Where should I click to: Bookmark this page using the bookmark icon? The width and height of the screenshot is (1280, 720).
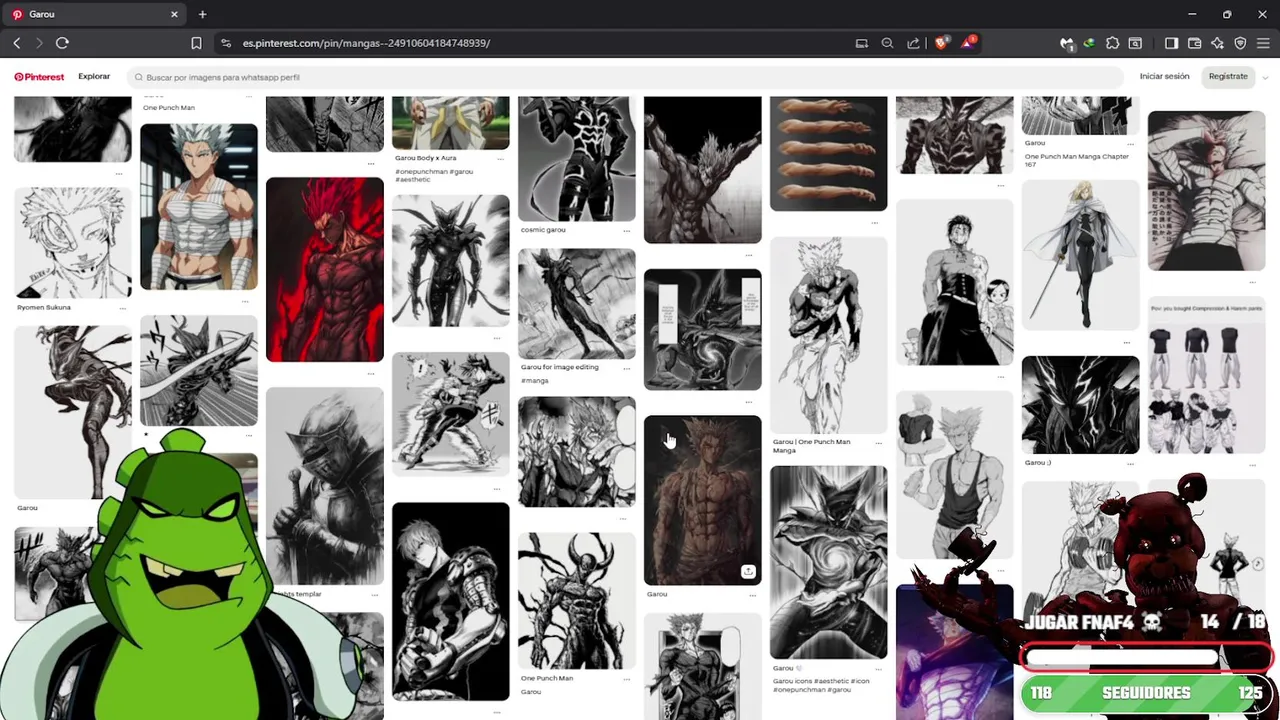click(x=196, y=43)
